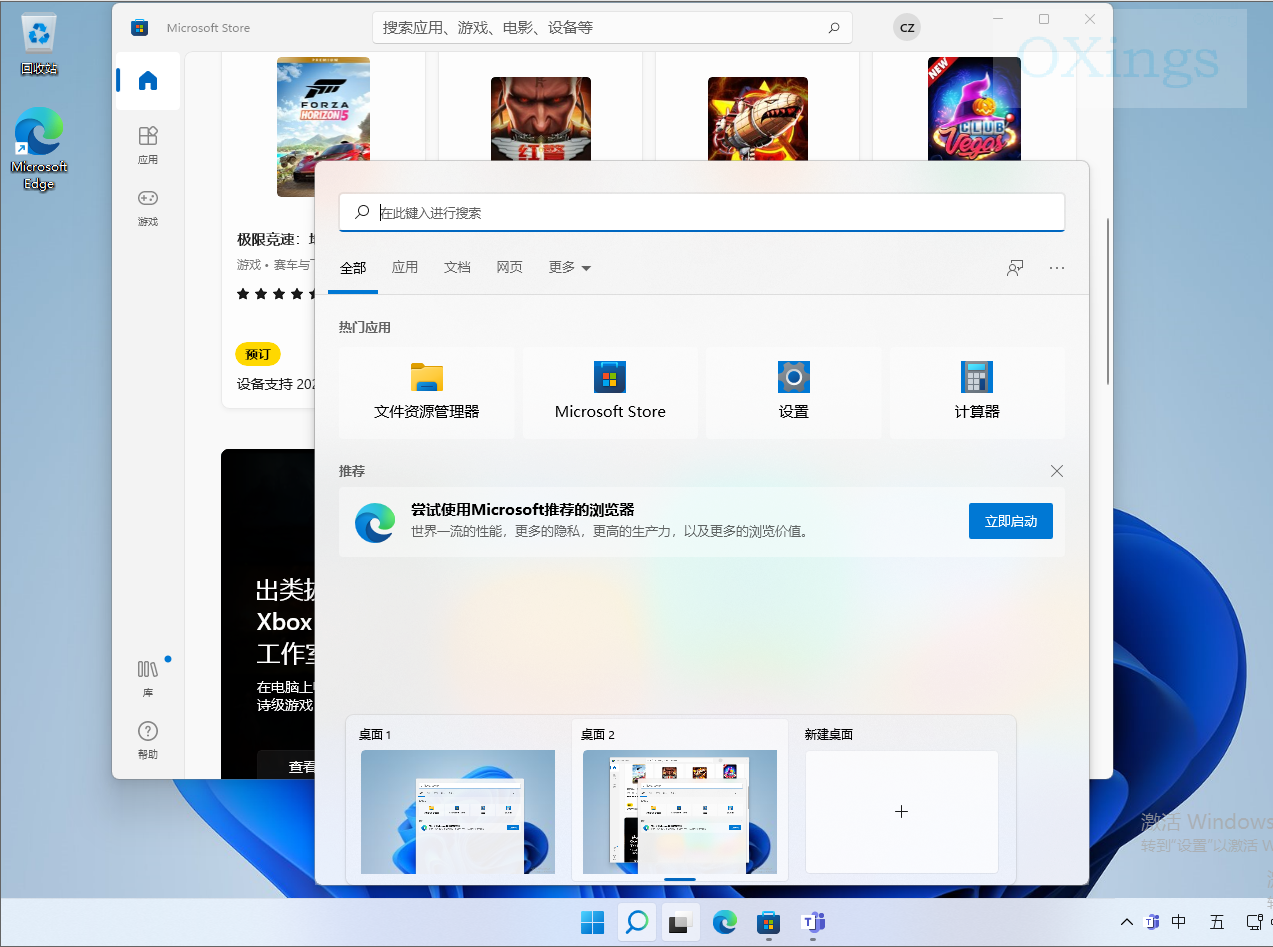
Task: Launch 文件资源管理器 from 热门应用
Action: pos(427,392)
